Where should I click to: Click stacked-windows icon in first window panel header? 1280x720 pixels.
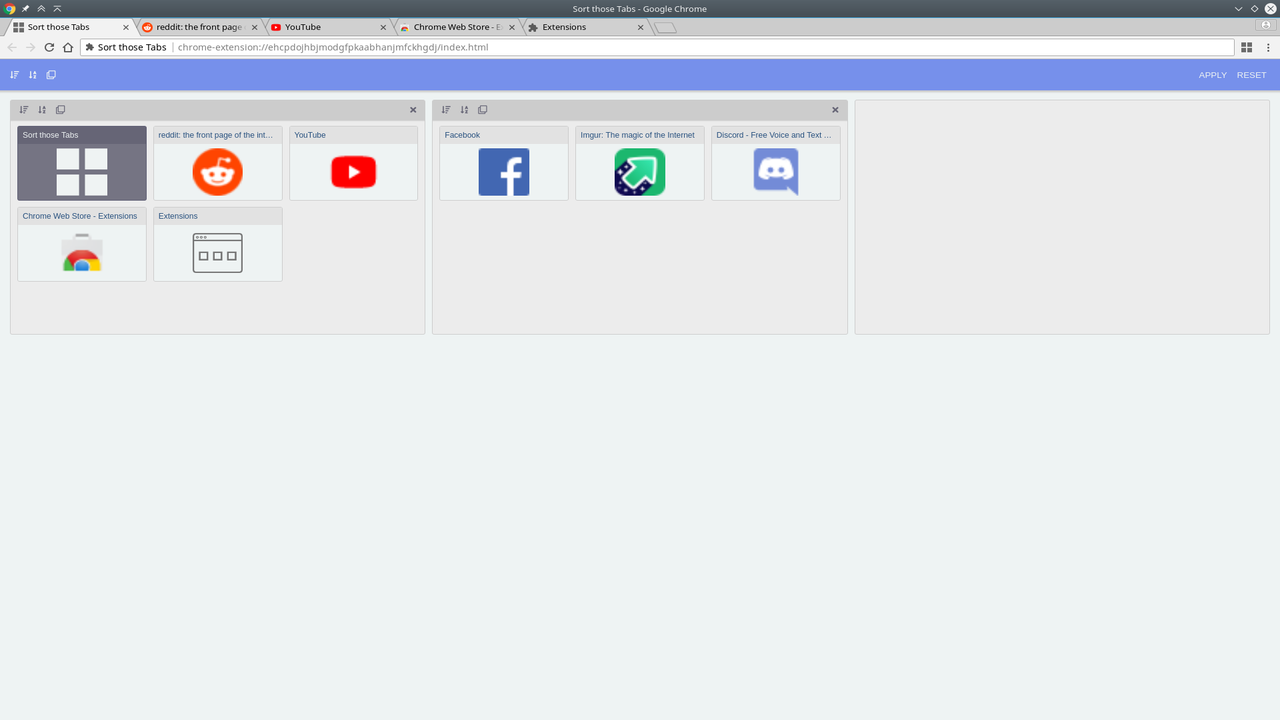pyautogui.click(x=60, y=110)
